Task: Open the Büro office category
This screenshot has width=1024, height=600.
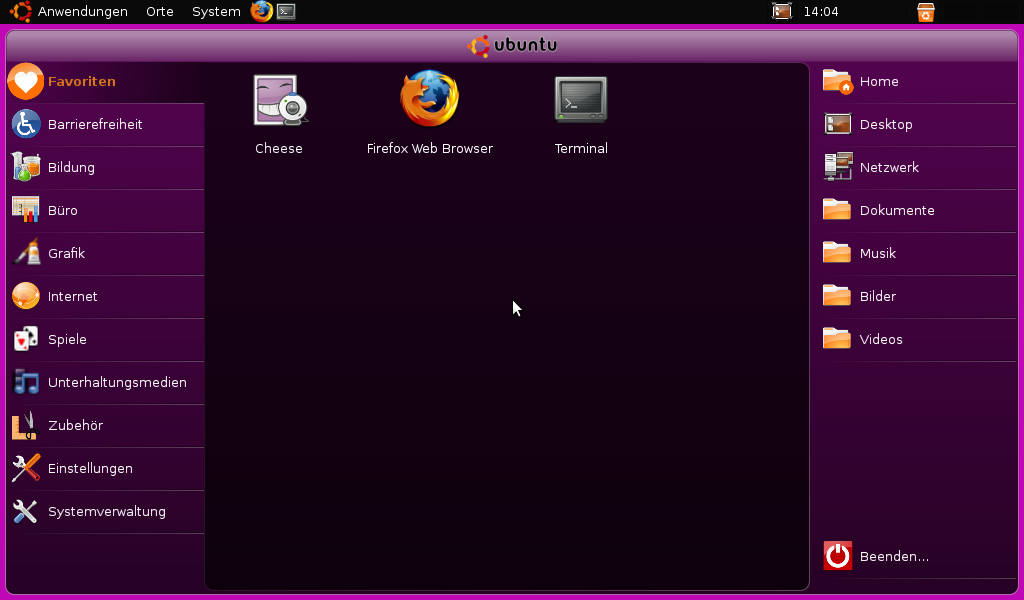Action: [106, 211]
